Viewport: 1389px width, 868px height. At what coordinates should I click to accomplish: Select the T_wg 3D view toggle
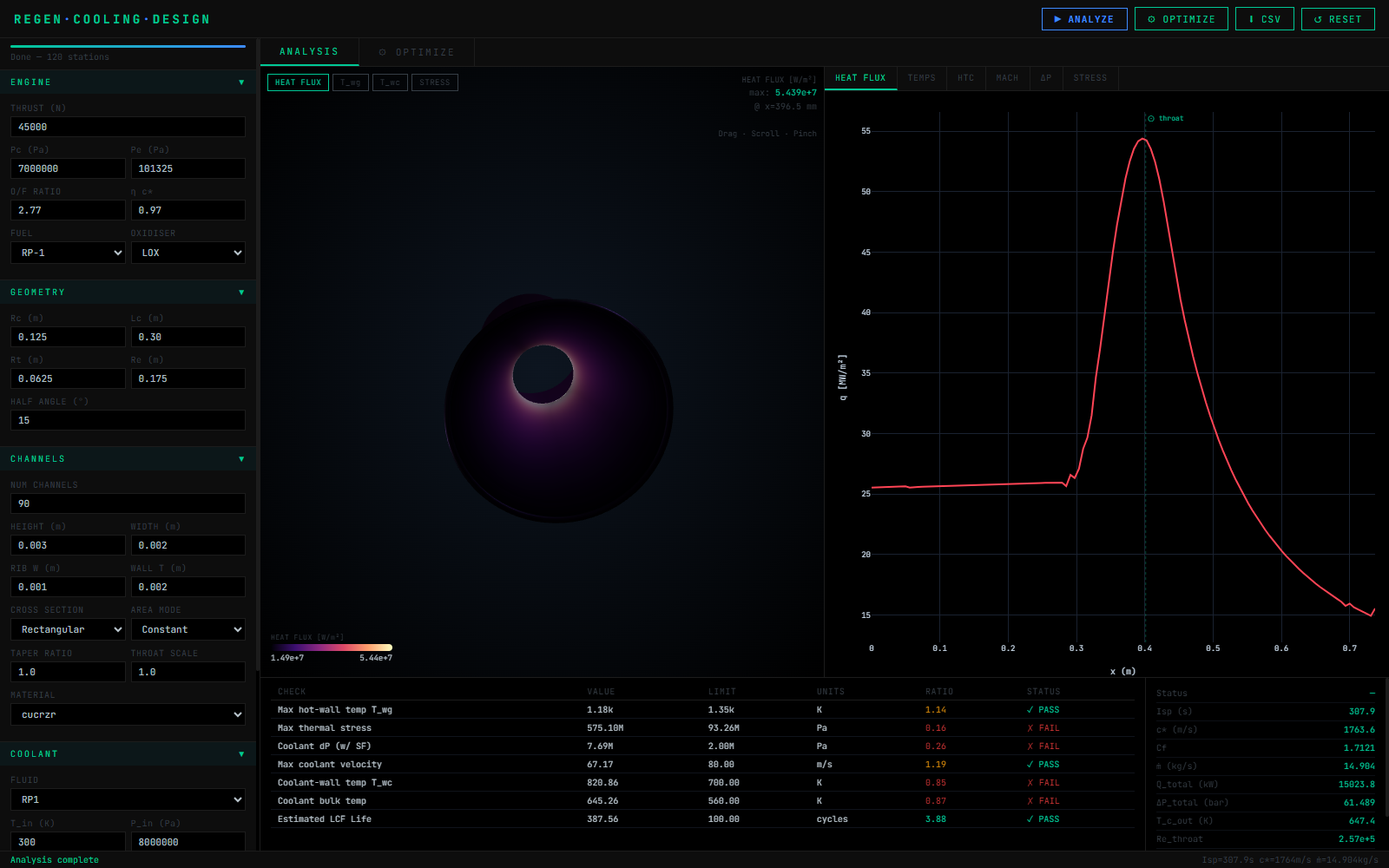[351, 82]
